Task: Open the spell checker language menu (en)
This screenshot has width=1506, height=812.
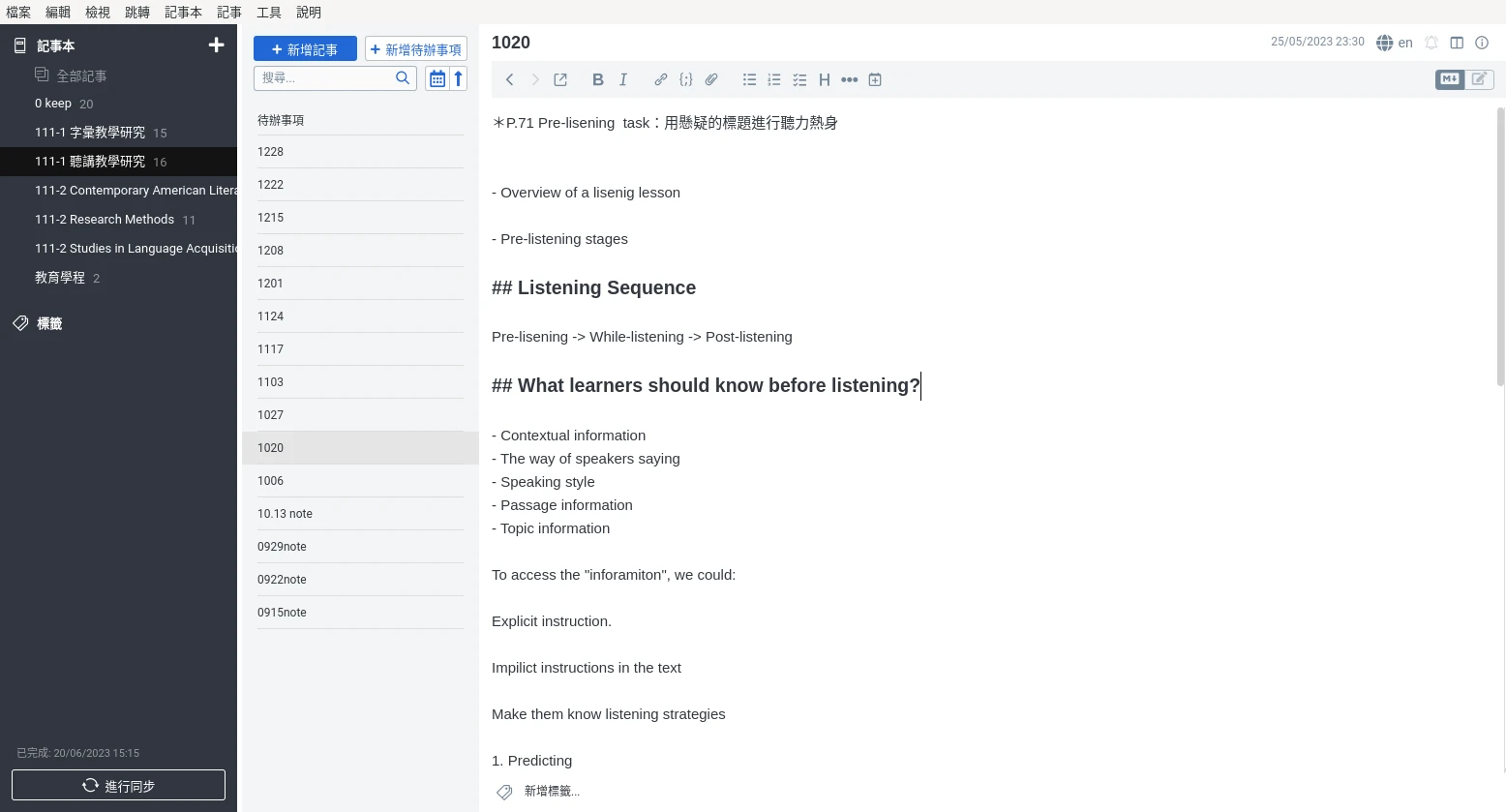Action: coord(1395,43)
